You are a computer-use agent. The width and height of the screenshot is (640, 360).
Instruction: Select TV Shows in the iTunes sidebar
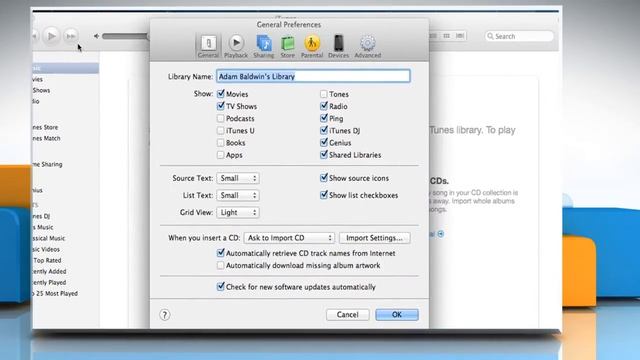pos(42,91)
